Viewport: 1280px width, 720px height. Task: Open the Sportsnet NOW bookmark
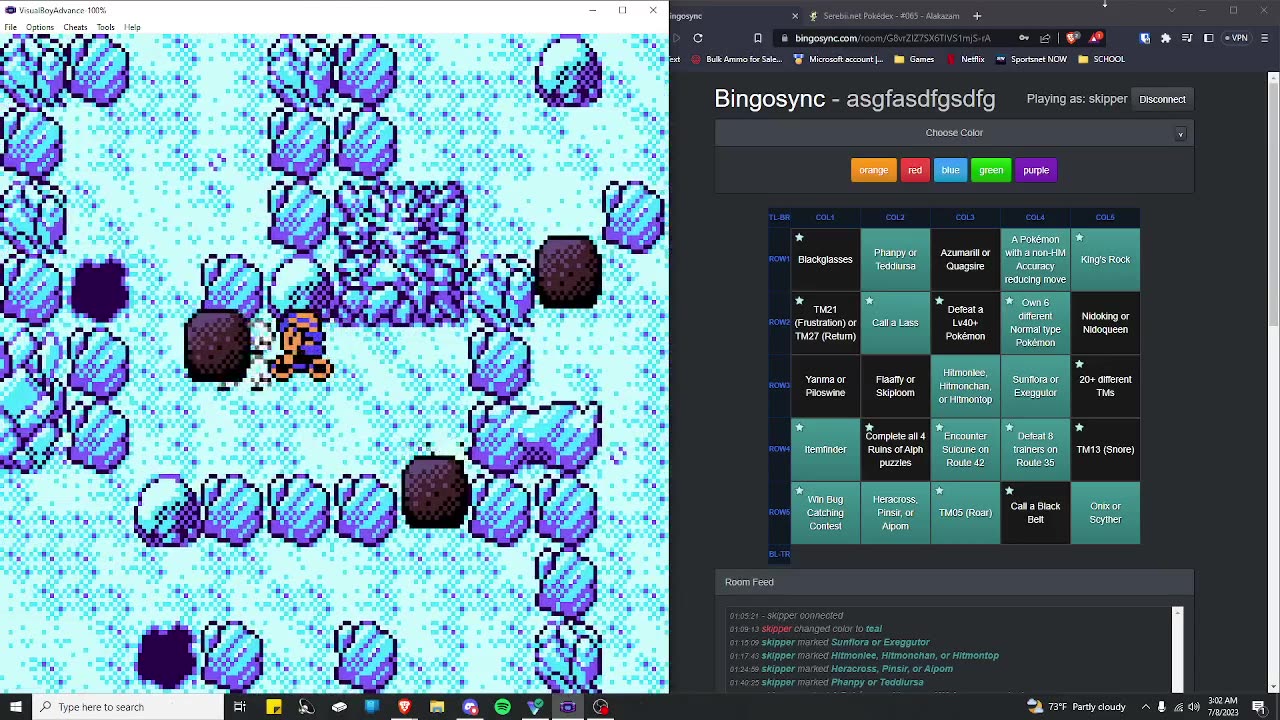click(x=1031, y=59)
